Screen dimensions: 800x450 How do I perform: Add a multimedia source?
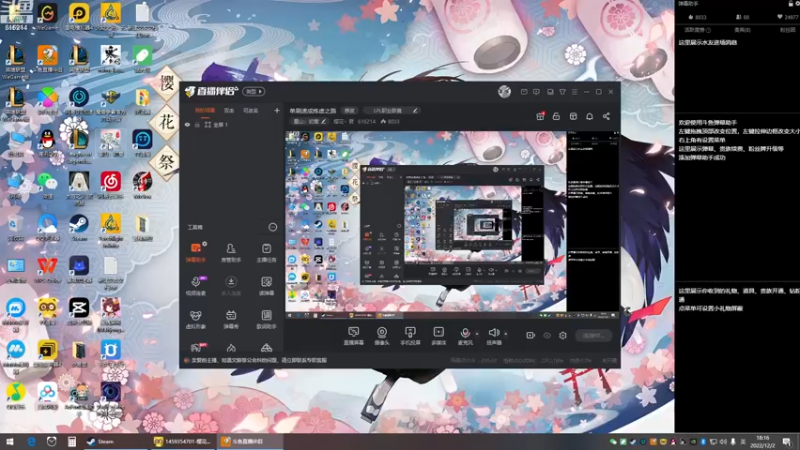point(438,336)
